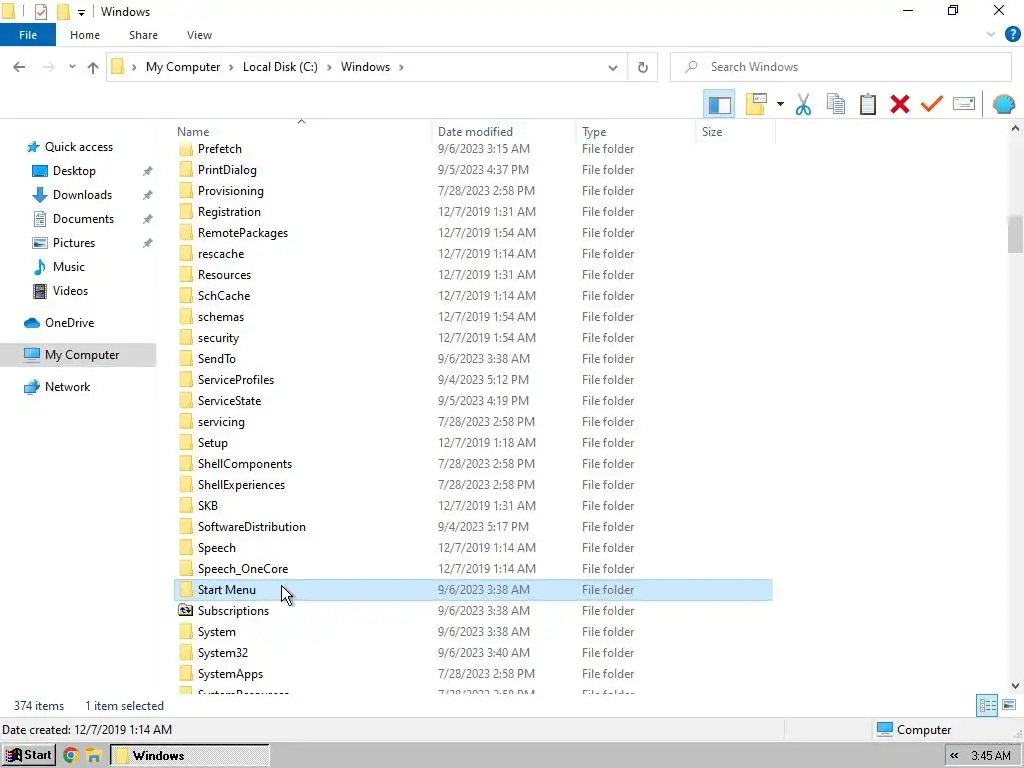Expand the system tray chevron

[954, 756]
